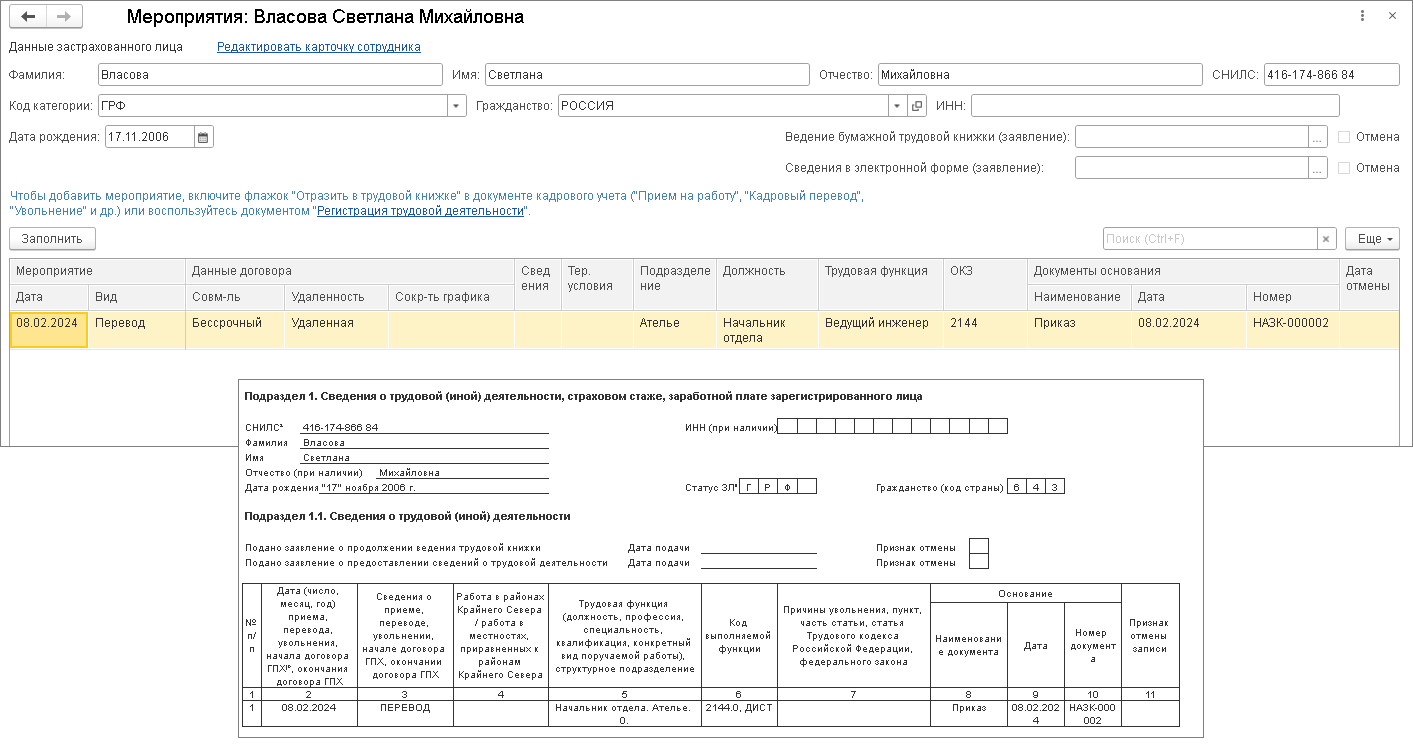Open selection for Ведение бумажной трудовой книжки

1318,137
